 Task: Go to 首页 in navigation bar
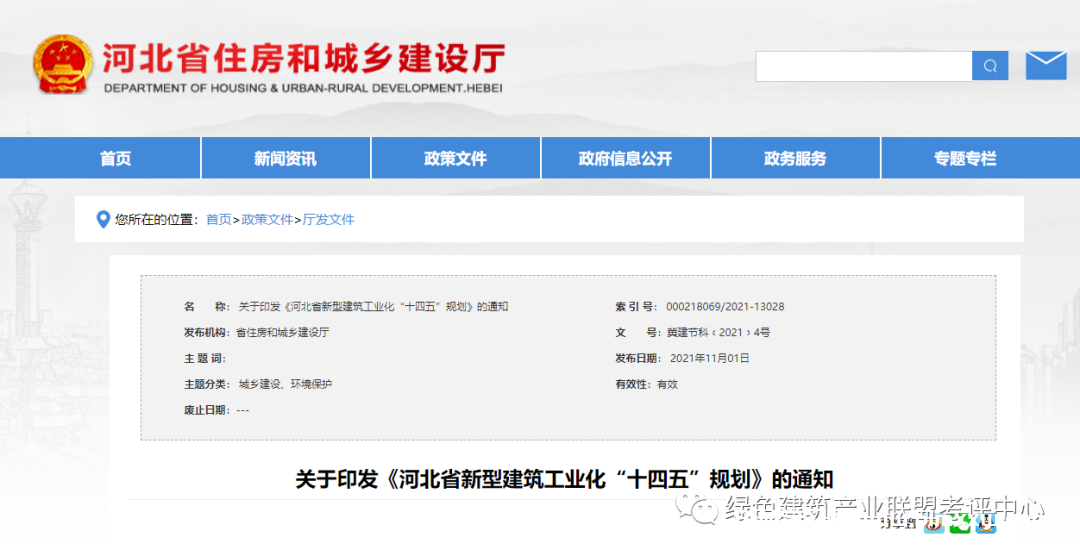click(x=115, y=159)
